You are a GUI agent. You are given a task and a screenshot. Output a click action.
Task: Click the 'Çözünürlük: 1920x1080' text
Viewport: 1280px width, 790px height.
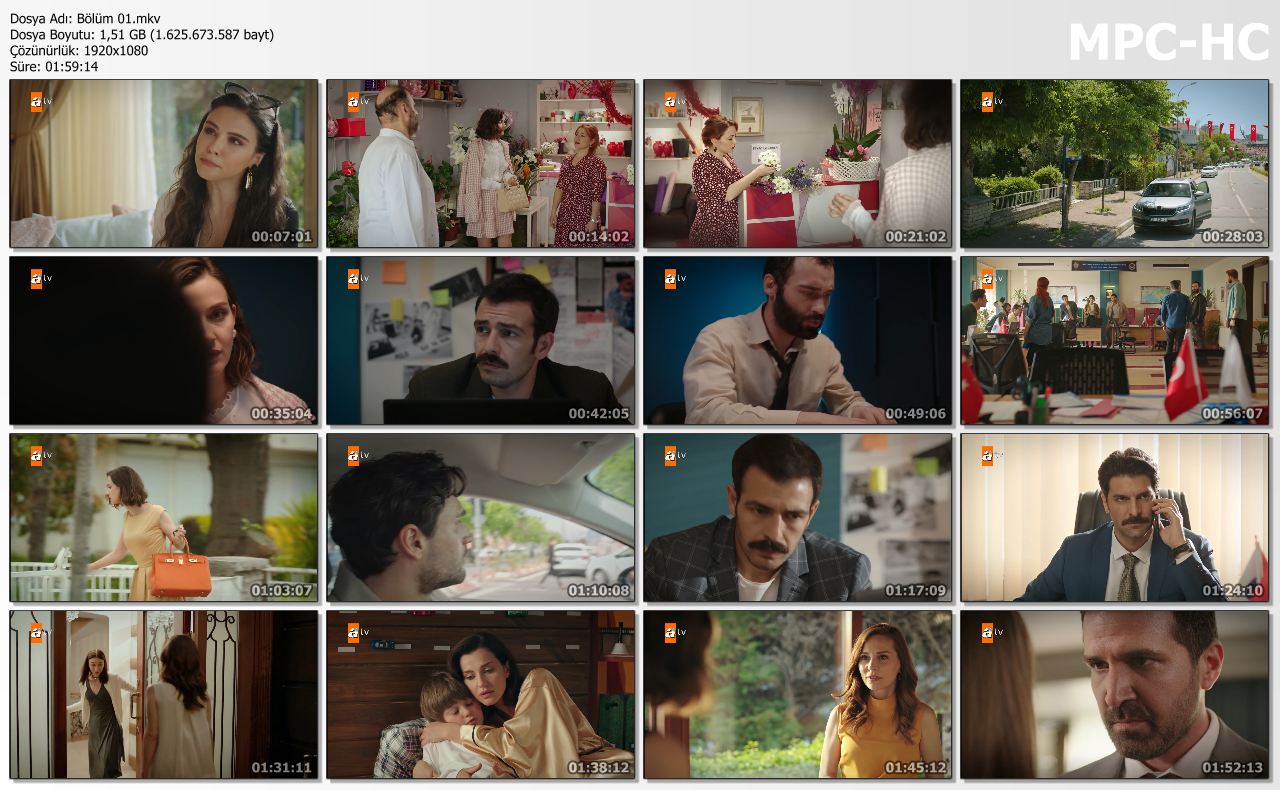click(x=79, y=50)
